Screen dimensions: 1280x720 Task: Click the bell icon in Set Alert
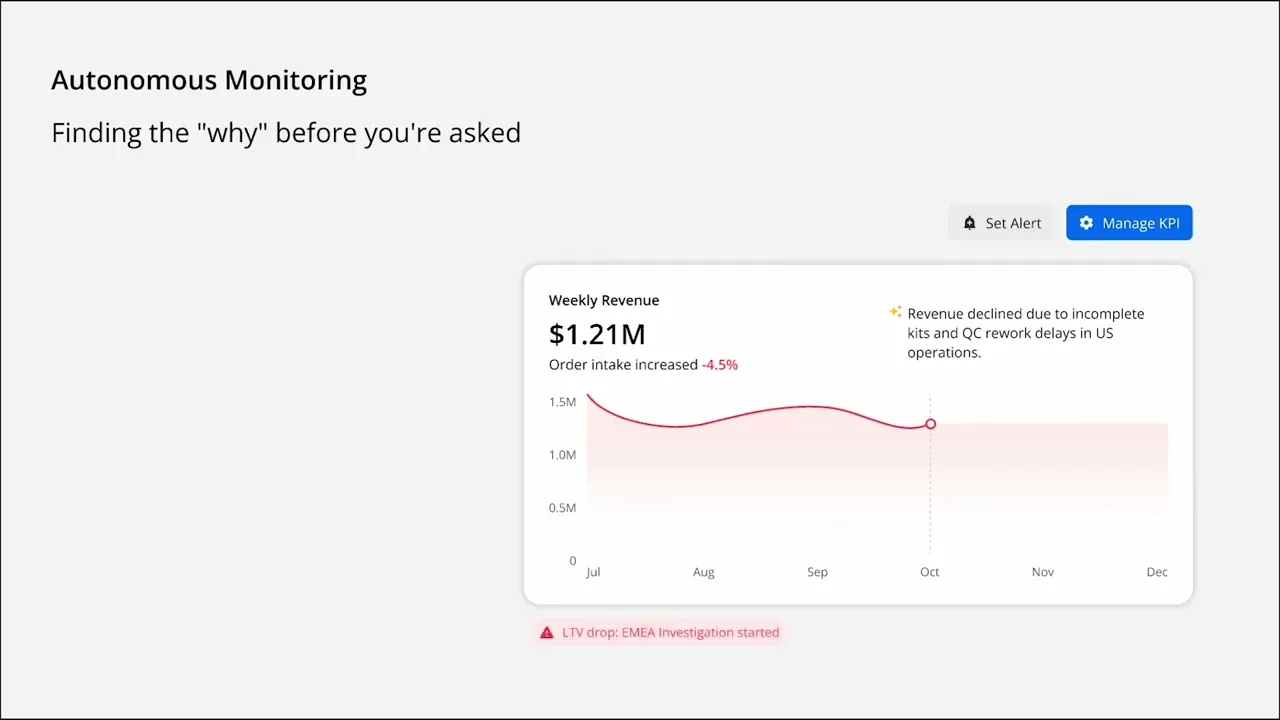pos(969,223)
